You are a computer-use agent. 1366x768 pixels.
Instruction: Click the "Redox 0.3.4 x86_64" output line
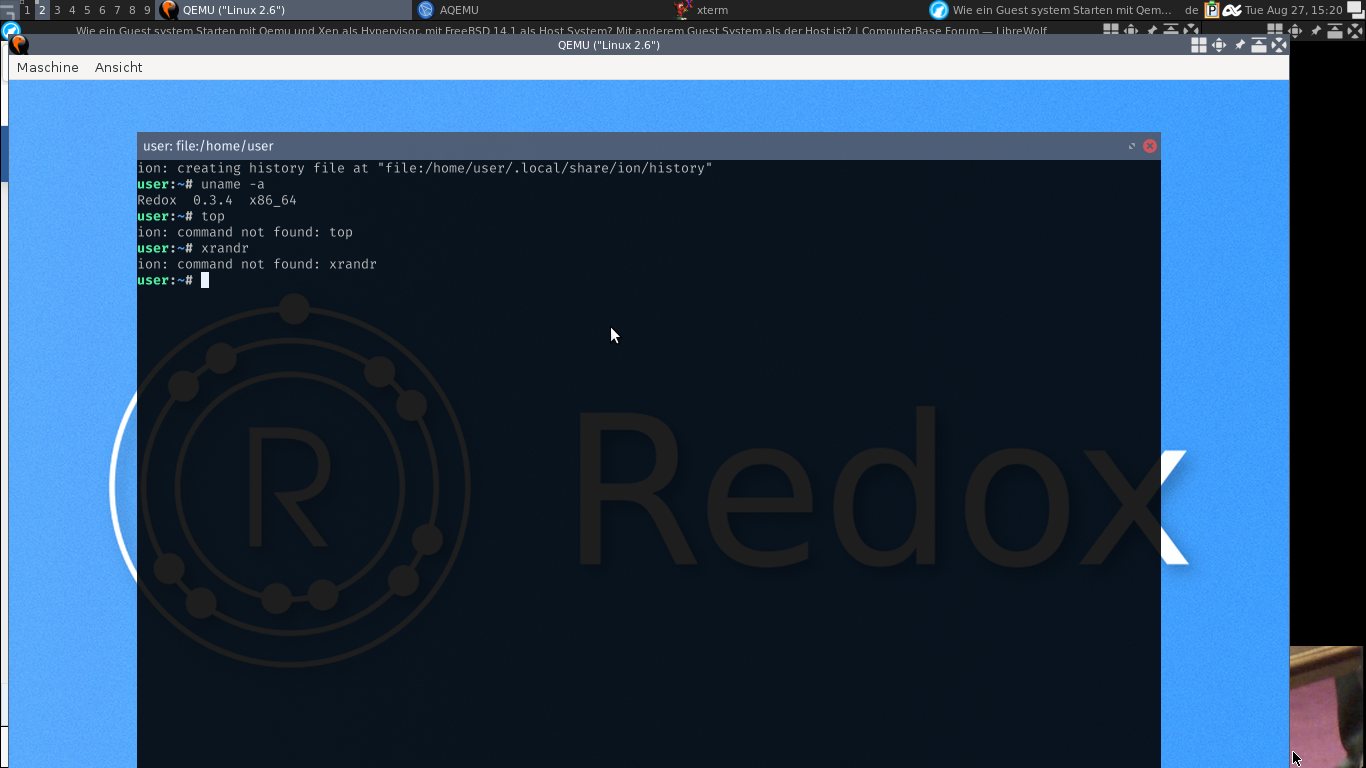[217, 200]
